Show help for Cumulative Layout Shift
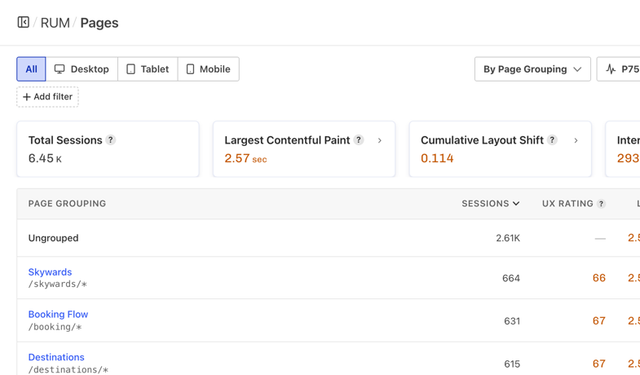Screen dimensions: 640x375 (x=552, y=140)
